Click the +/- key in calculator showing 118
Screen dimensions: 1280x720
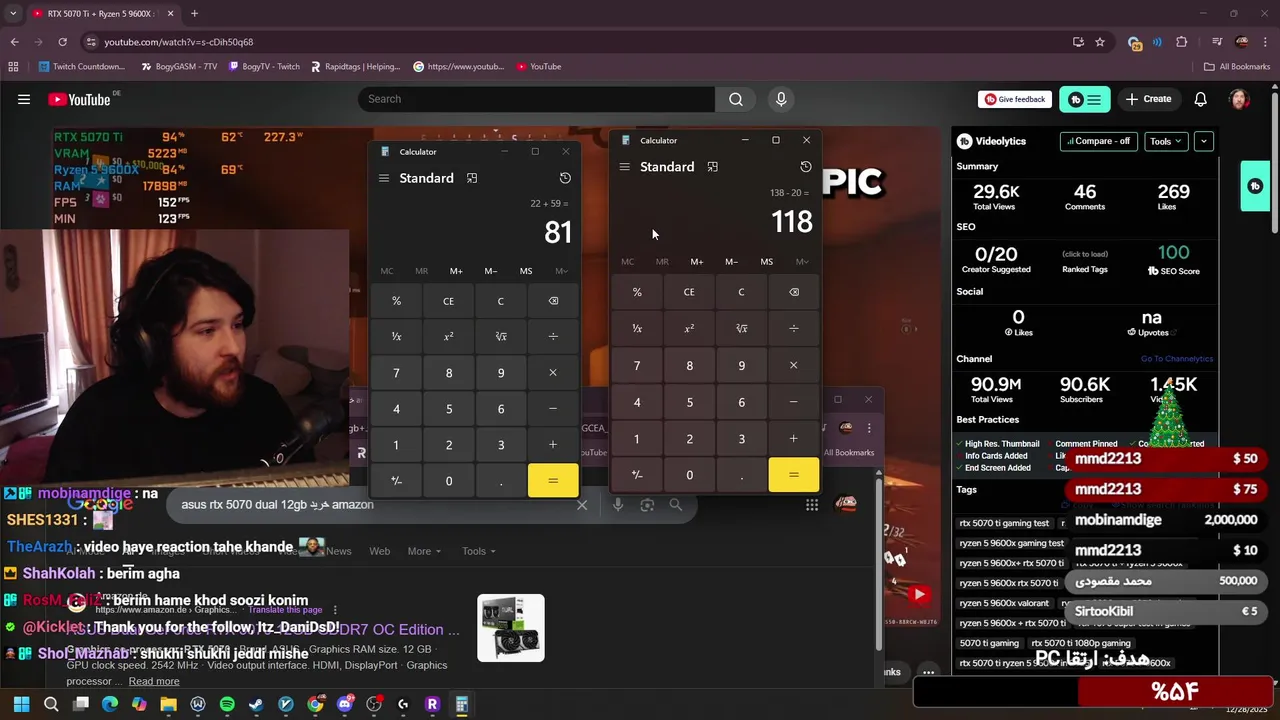(637, 475)
